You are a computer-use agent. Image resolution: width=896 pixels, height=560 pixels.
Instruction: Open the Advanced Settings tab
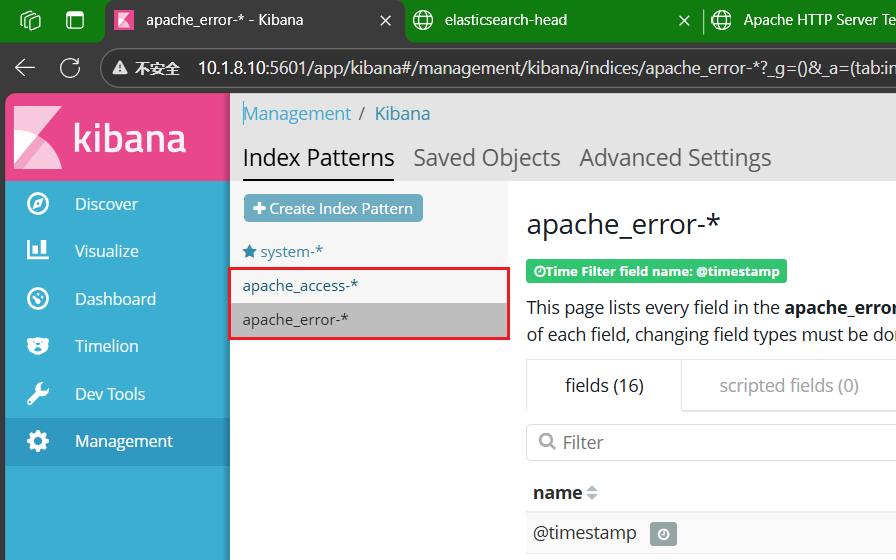click(x=675, y=158)
